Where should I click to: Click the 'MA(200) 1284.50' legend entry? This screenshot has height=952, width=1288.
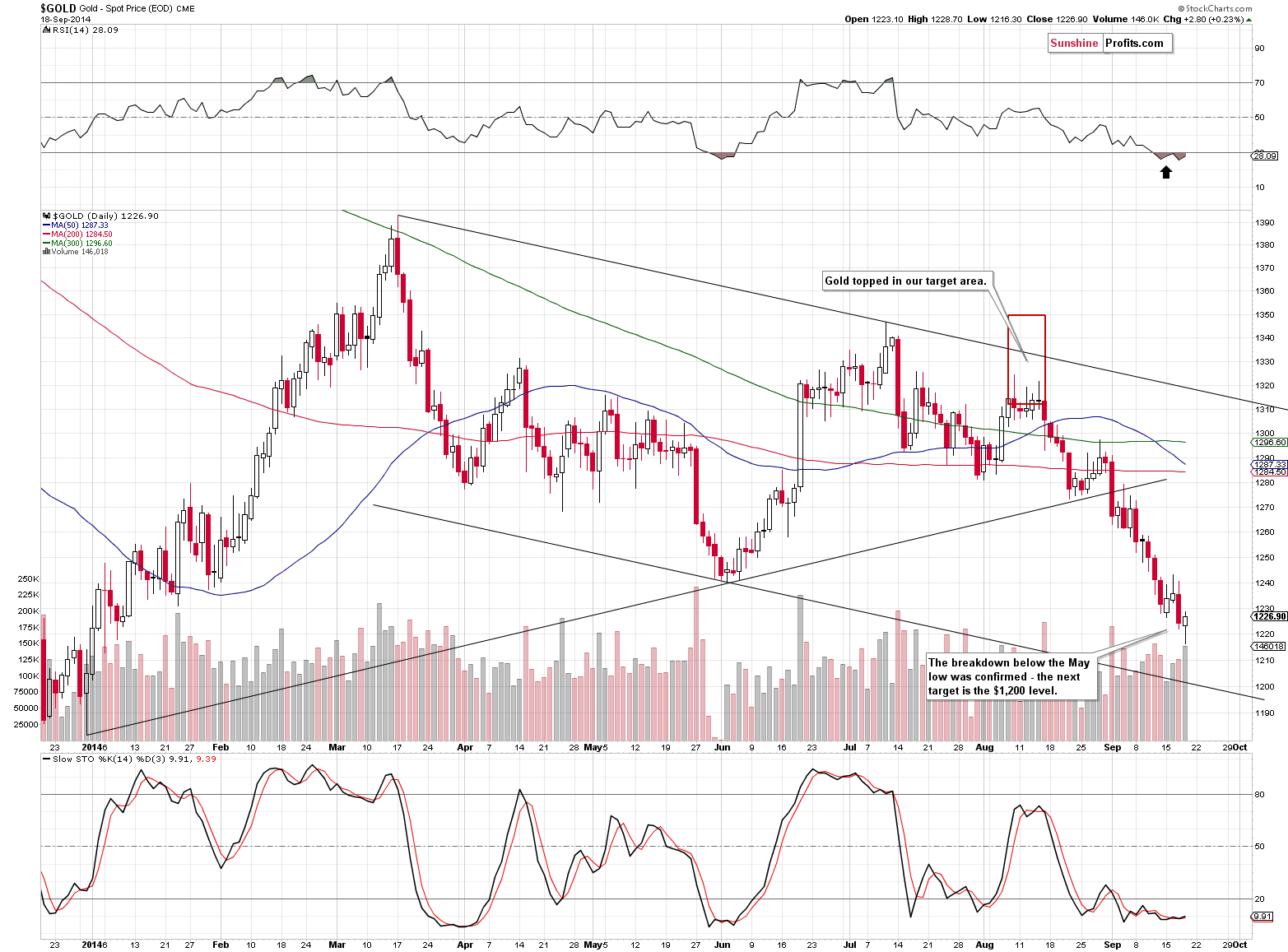81,235
